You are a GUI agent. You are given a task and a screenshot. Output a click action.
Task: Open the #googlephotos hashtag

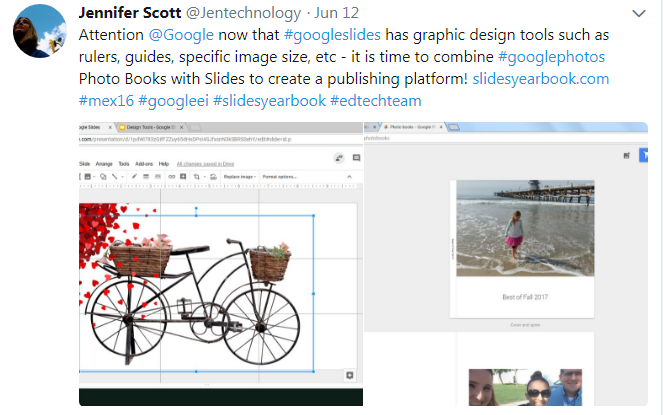click(x=551, y=57)
